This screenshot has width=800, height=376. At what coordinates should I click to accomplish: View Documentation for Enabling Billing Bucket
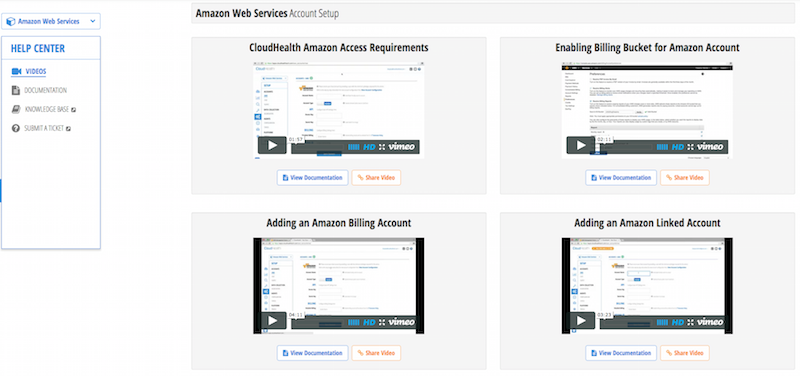coord(621,178)
